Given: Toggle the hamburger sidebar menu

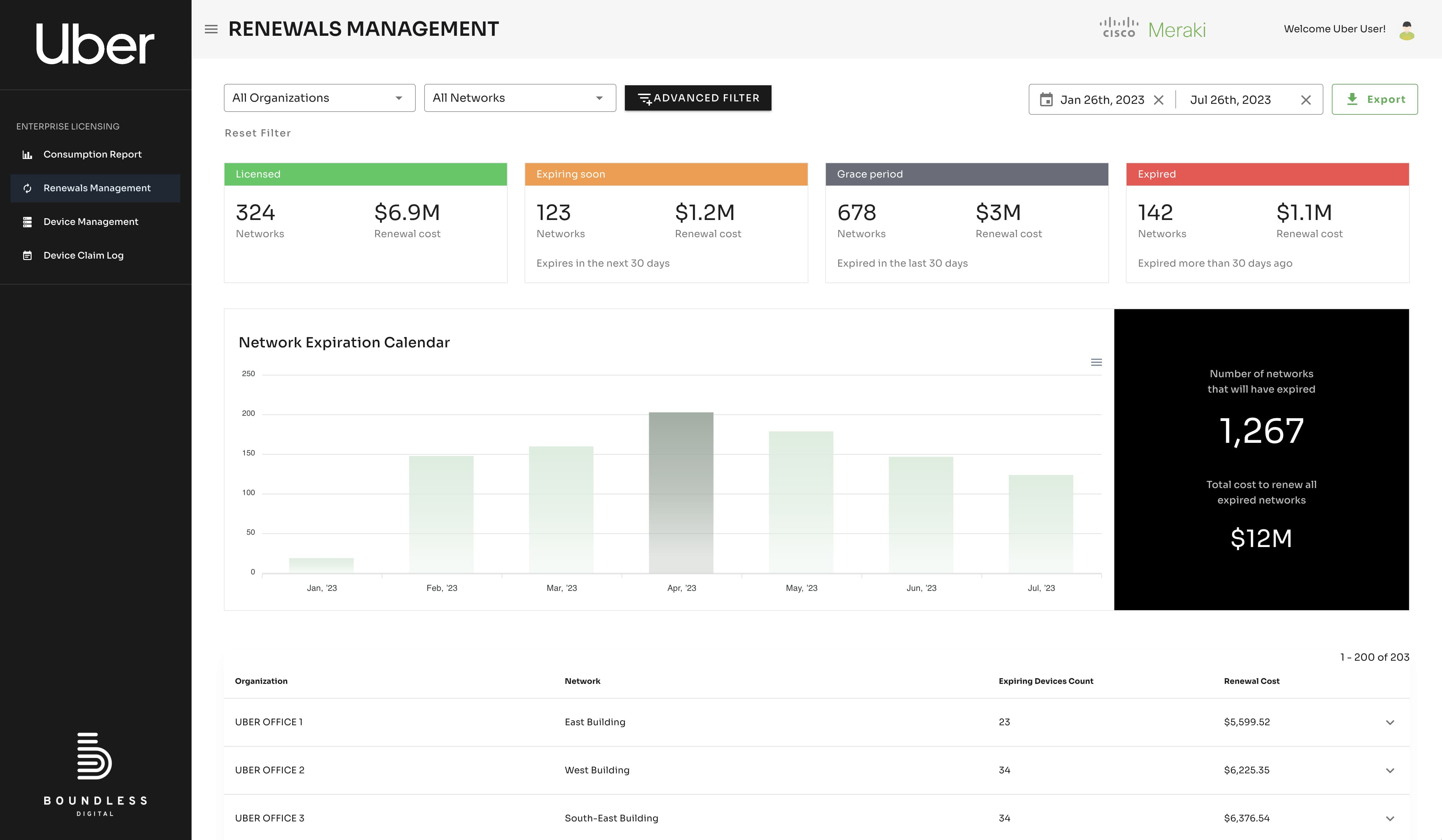Looking at the screenshot, I should [x=211, y=29].
